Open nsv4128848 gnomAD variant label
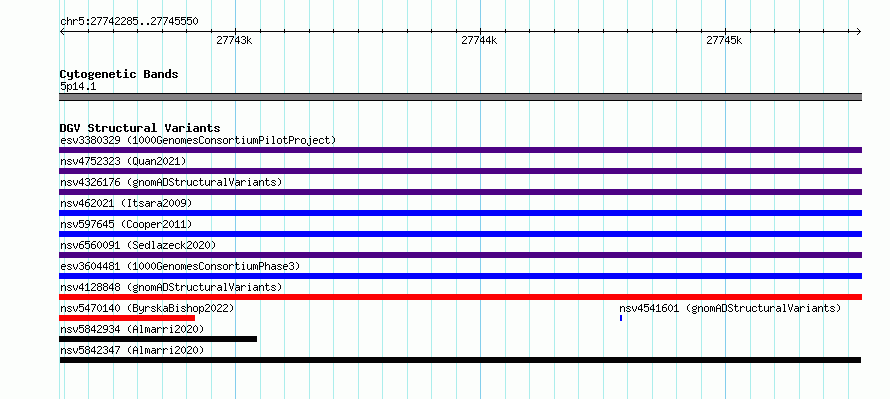 [171, 287]
